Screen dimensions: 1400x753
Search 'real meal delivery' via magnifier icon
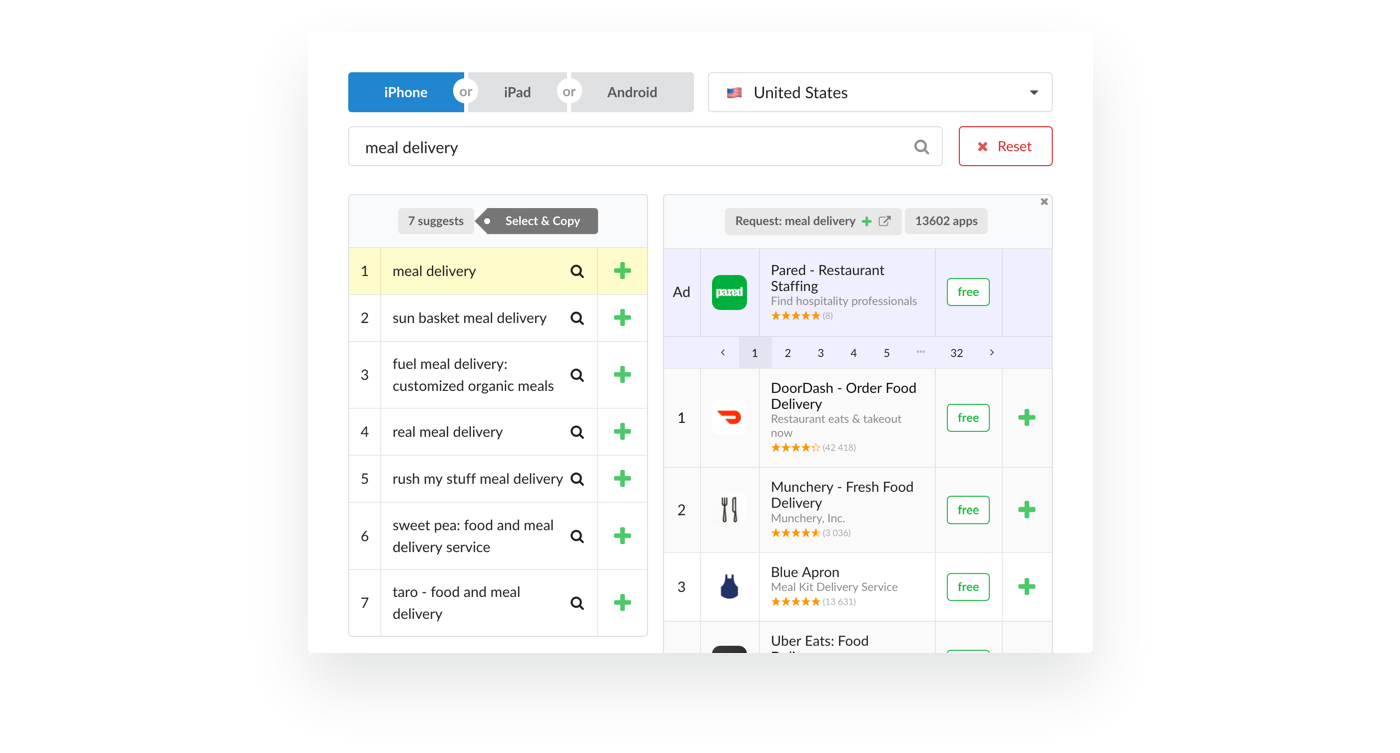(577, 432)
